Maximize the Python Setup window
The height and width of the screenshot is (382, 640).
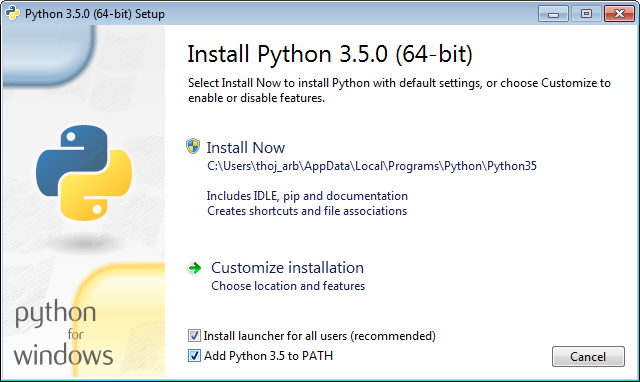point(586,14)
